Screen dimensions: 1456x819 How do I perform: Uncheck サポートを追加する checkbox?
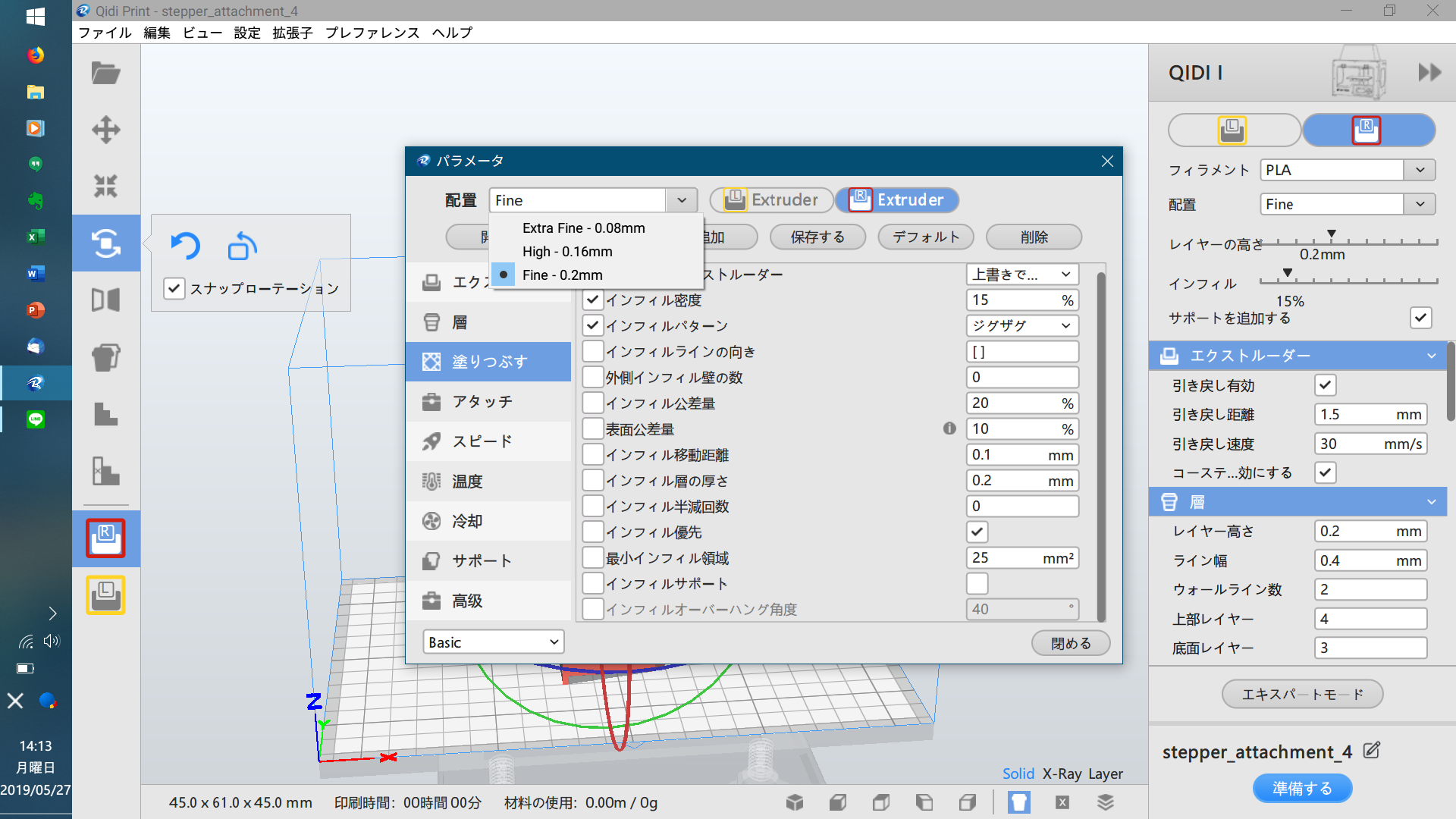click(1420, 318)
